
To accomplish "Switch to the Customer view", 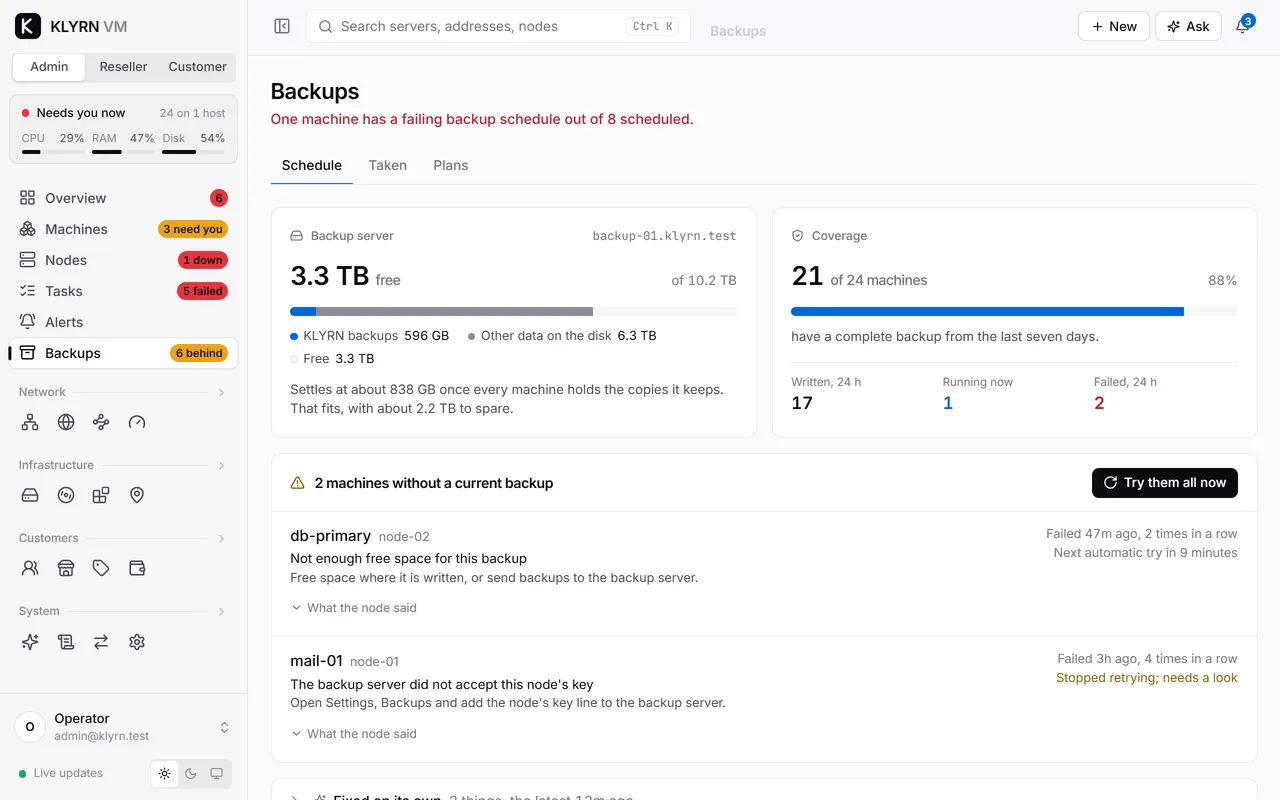I will (197, 67).
